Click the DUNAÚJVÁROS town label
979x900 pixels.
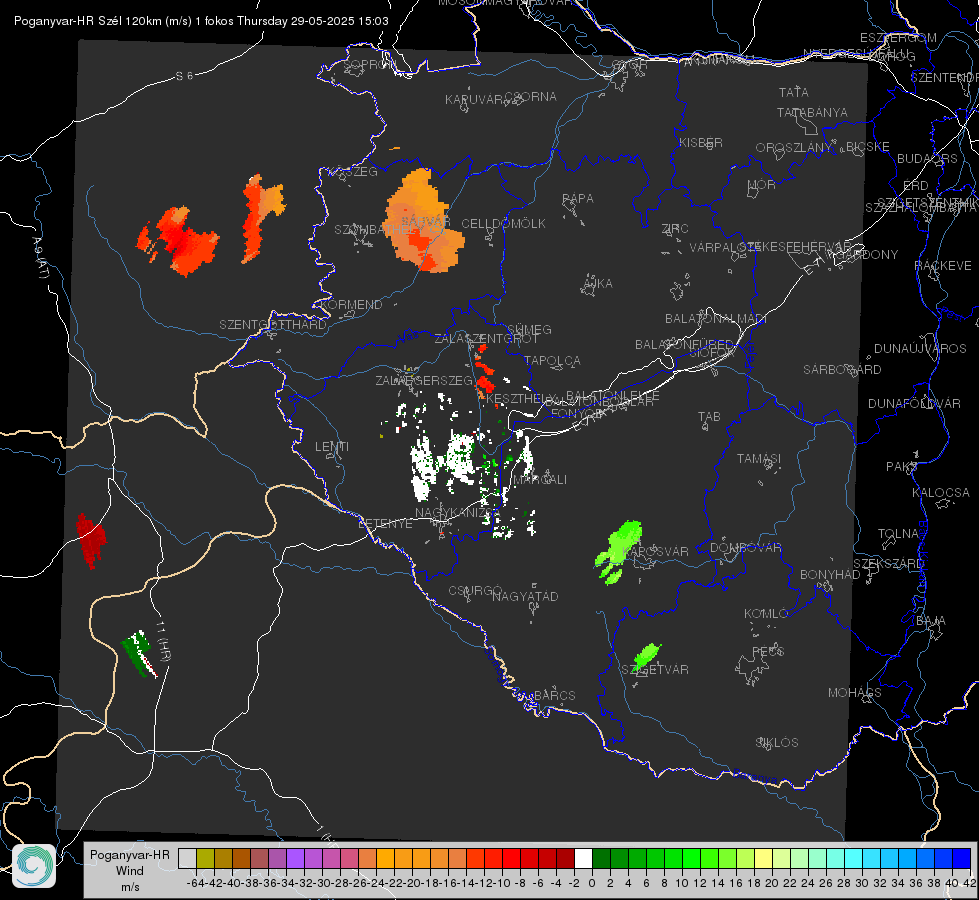920,349
